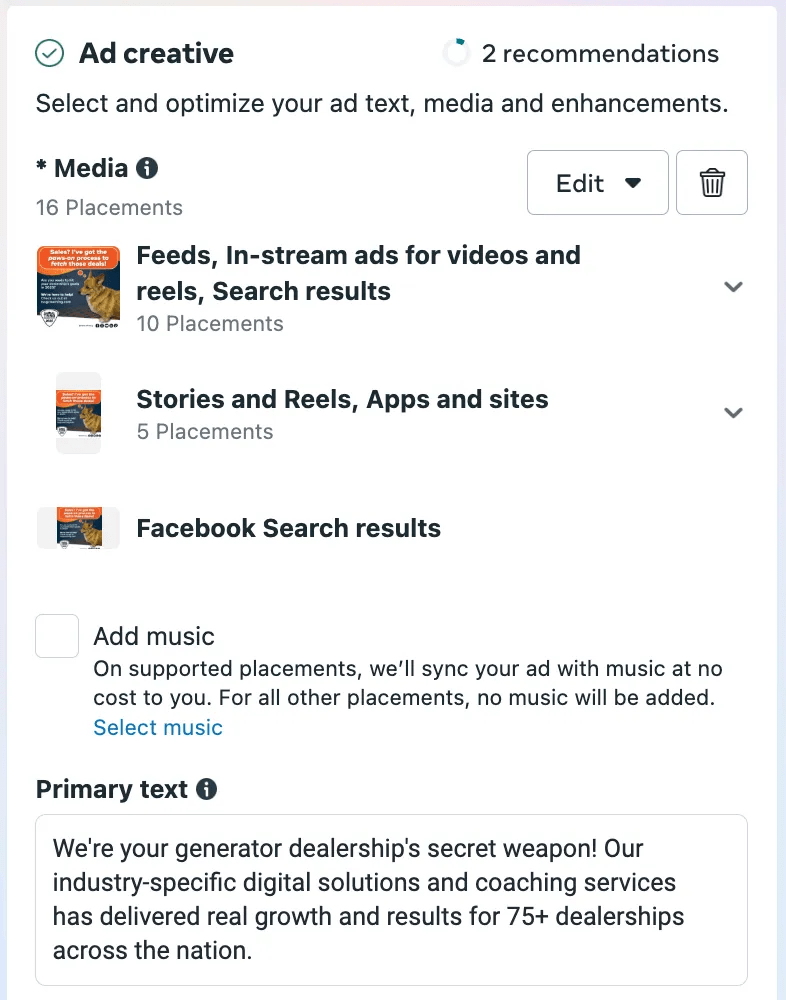
Task: Expand the Stories and Reels placements chevron
Action: click(x=733, y=413)
